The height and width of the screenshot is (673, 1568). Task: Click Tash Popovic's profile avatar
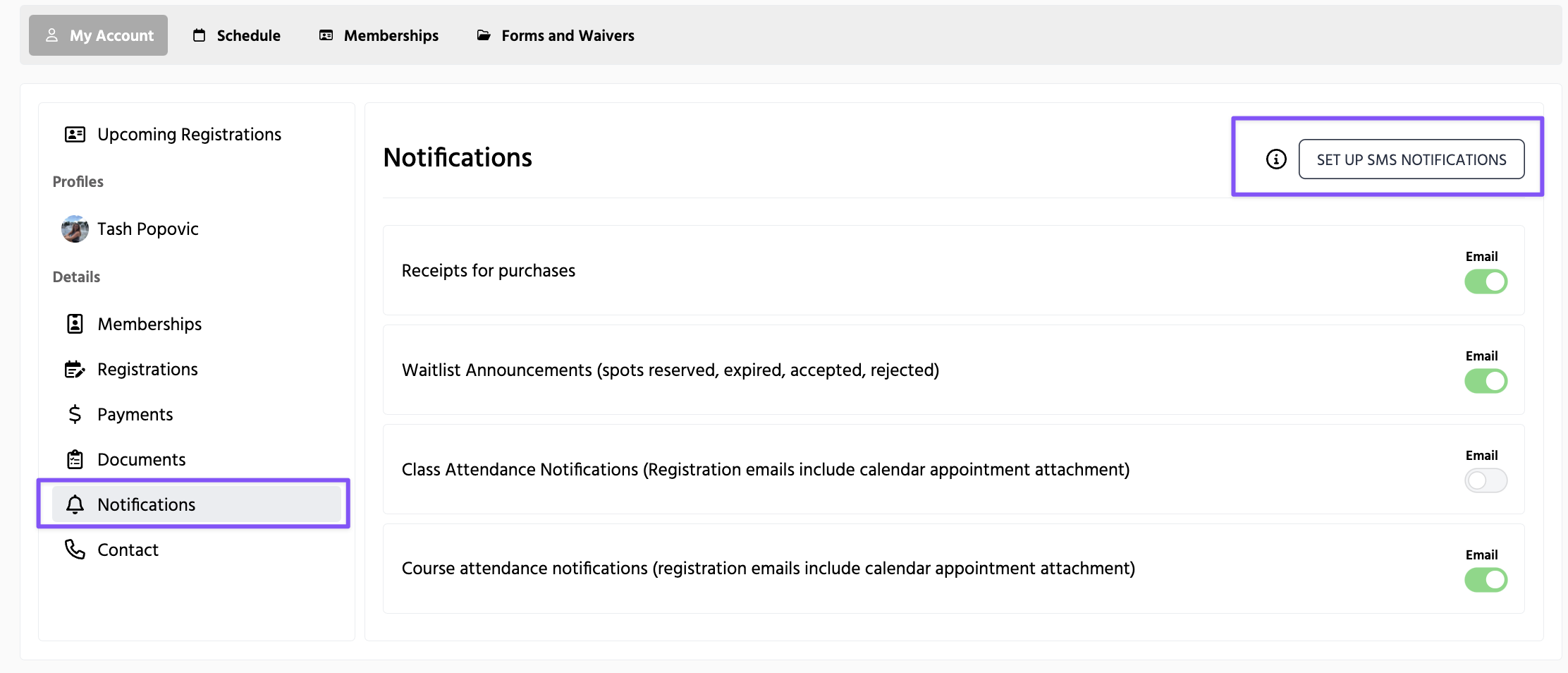pos(75,229)
